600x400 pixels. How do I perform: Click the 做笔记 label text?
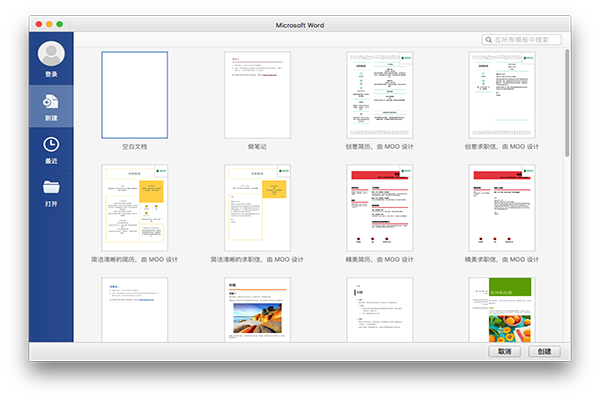257,147
